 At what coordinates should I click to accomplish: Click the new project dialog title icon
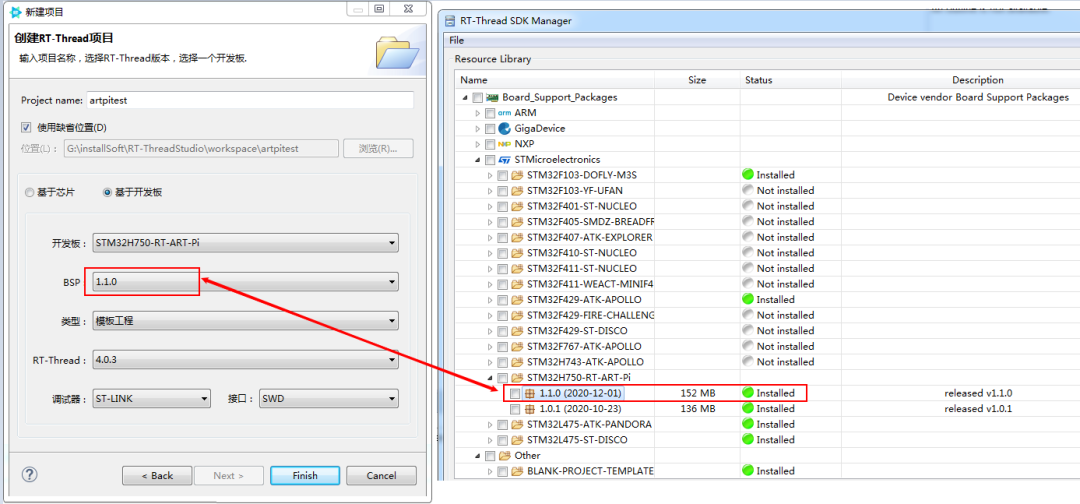(15, 11)
